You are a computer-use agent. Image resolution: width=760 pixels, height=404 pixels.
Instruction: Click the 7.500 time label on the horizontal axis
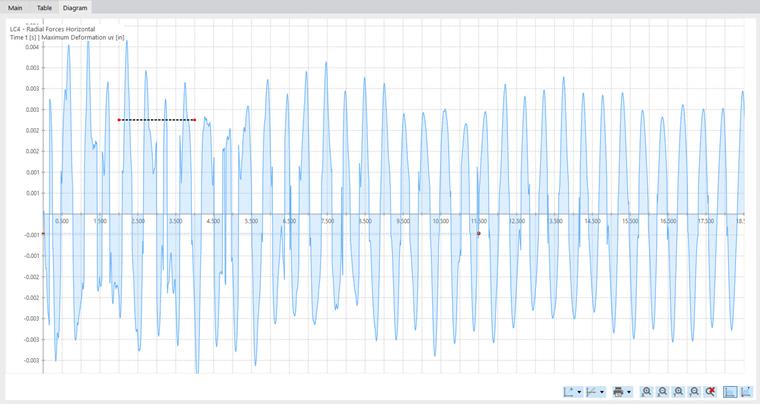point(327,221)
